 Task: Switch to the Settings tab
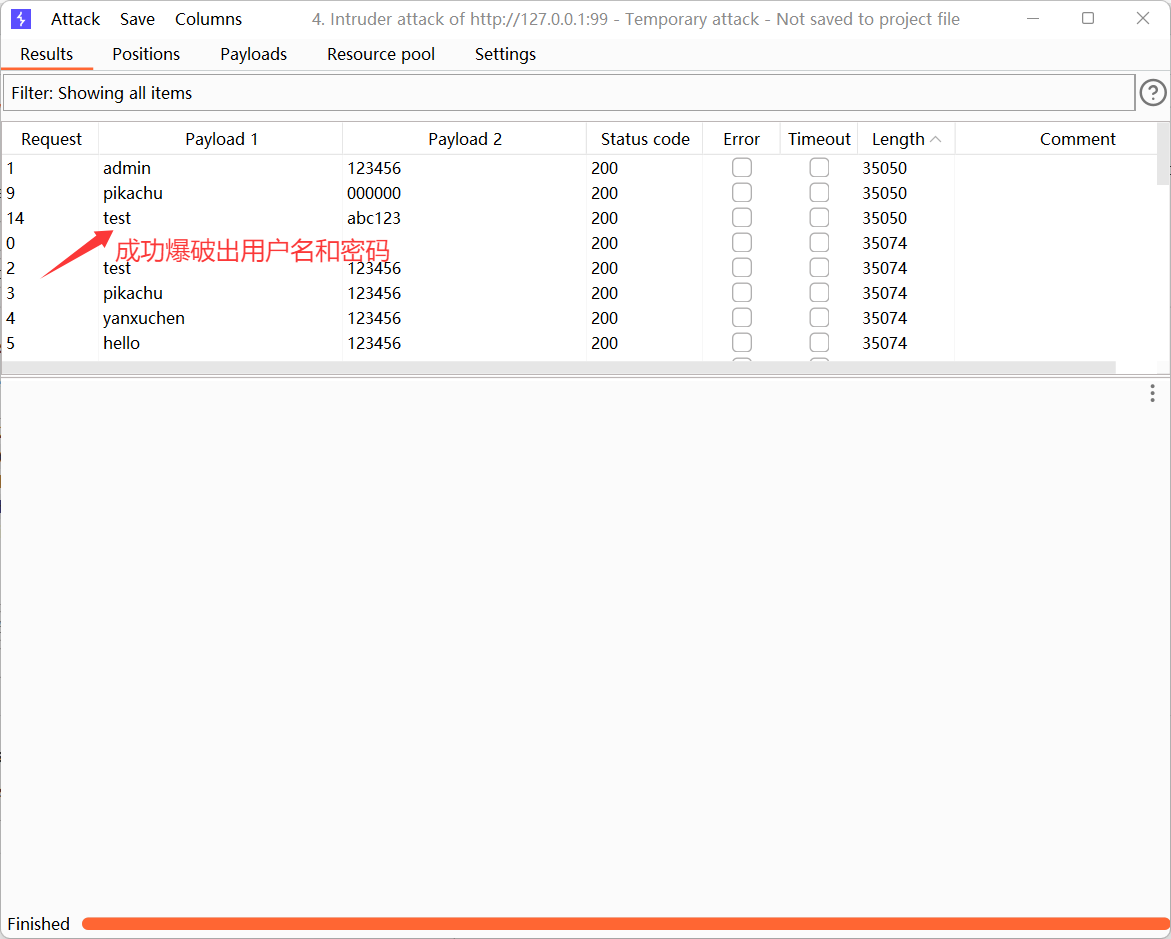tap(505, 54)
